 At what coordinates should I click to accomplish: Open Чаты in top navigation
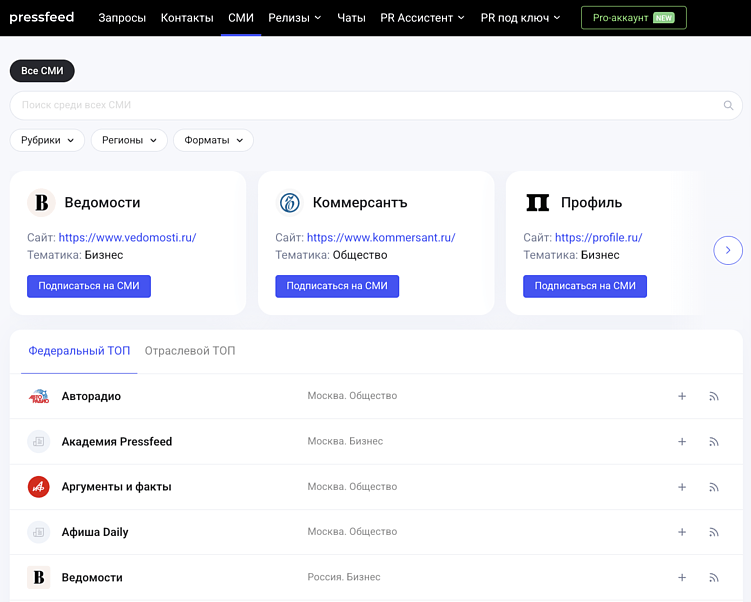click(351, 18)
